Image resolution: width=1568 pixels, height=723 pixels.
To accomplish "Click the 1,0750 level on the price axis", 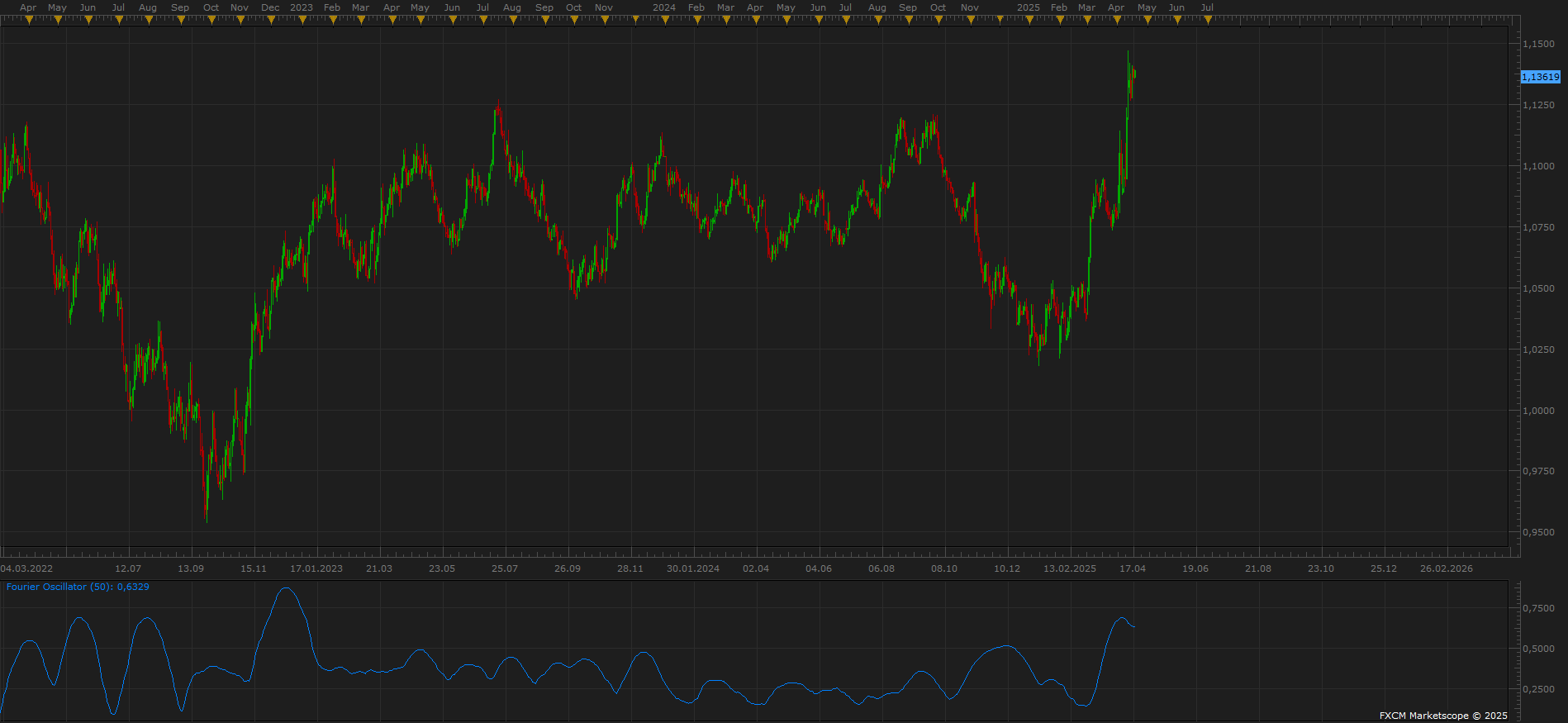I will tap(1538, 227).
